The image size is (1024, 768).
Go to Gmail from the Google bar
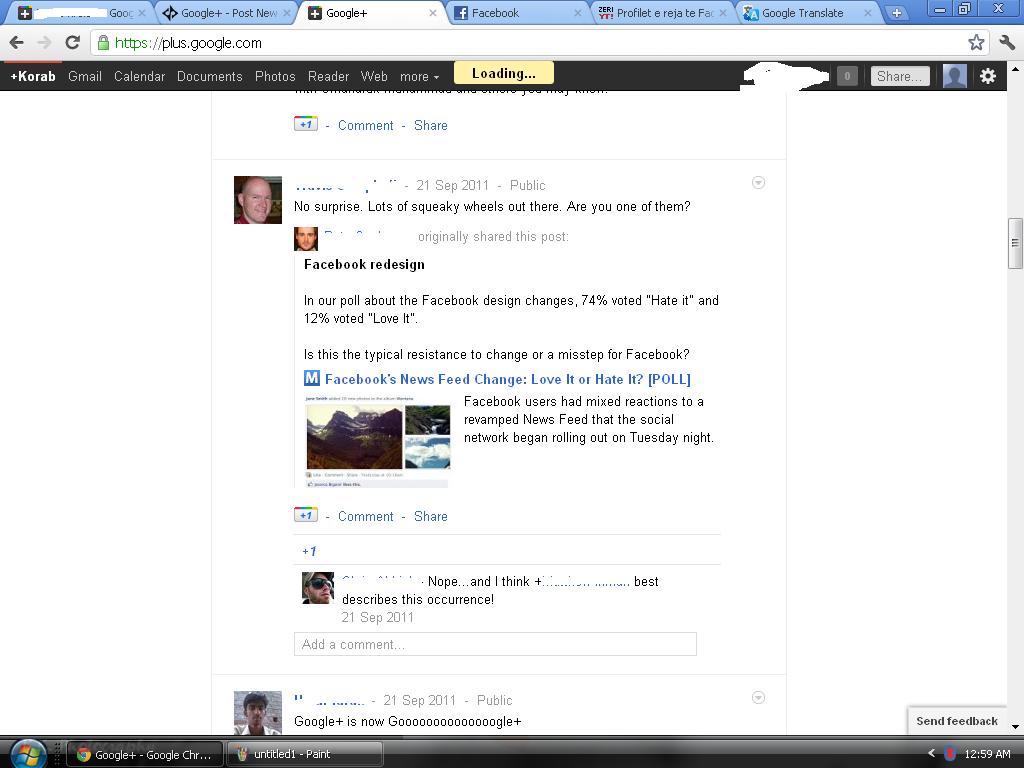click(x=85, y=76)
